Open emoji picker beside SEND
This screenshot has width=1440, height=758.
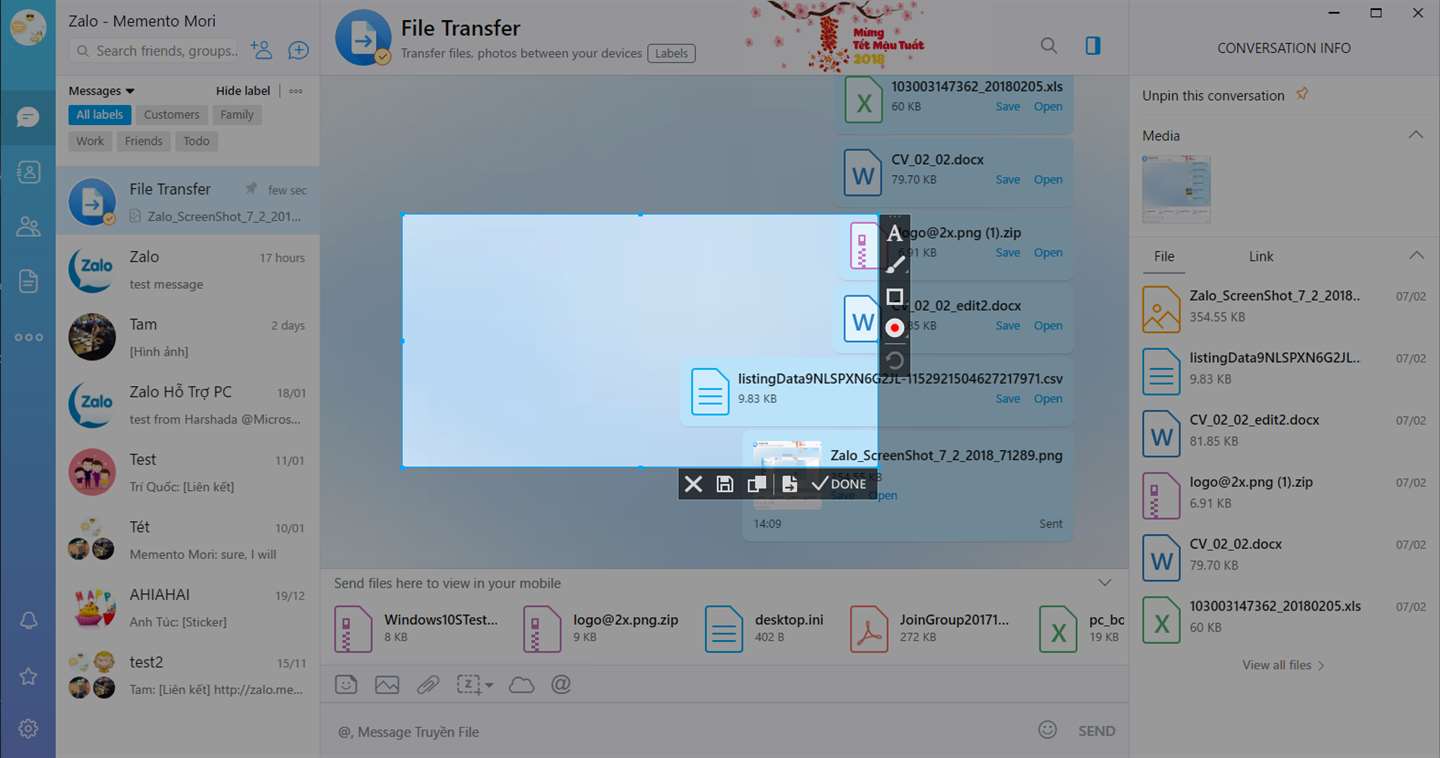coord(1047,730)
